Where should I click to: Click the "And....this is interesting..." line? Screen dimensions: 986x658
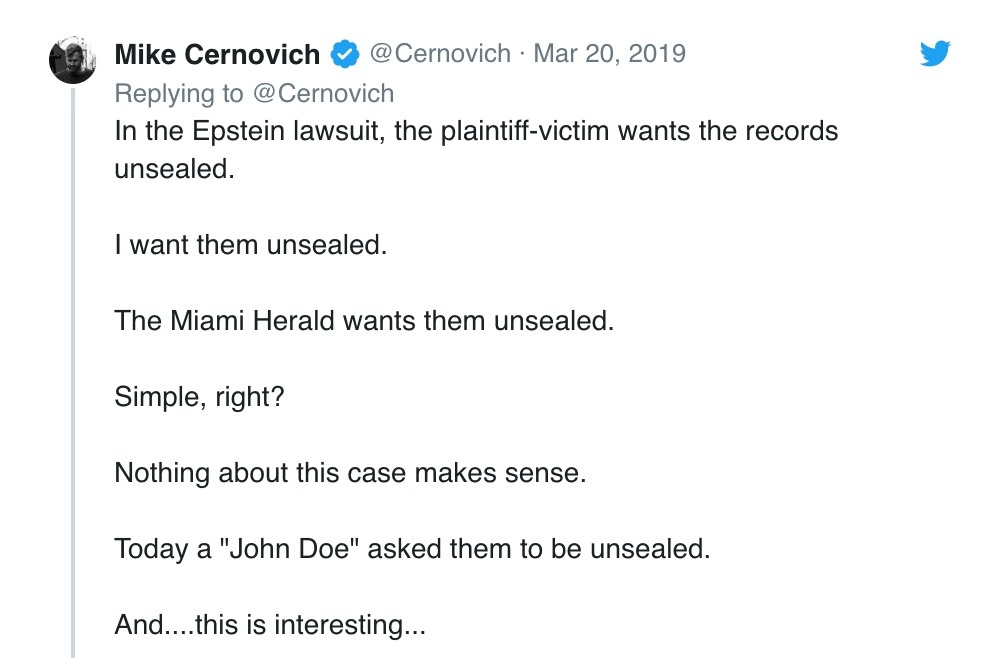[x=270, y=625]
